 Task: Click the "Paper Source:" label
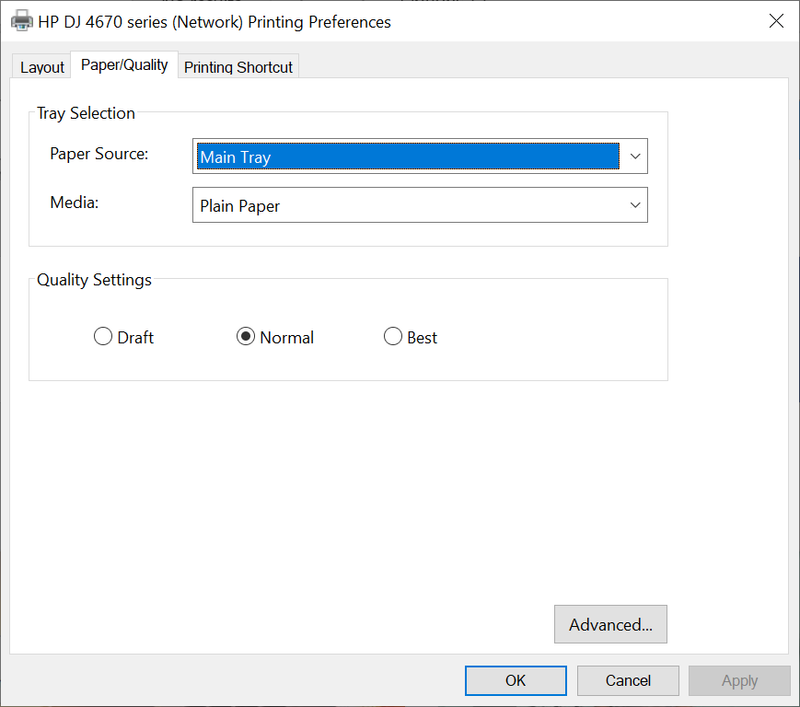(99, 154)
